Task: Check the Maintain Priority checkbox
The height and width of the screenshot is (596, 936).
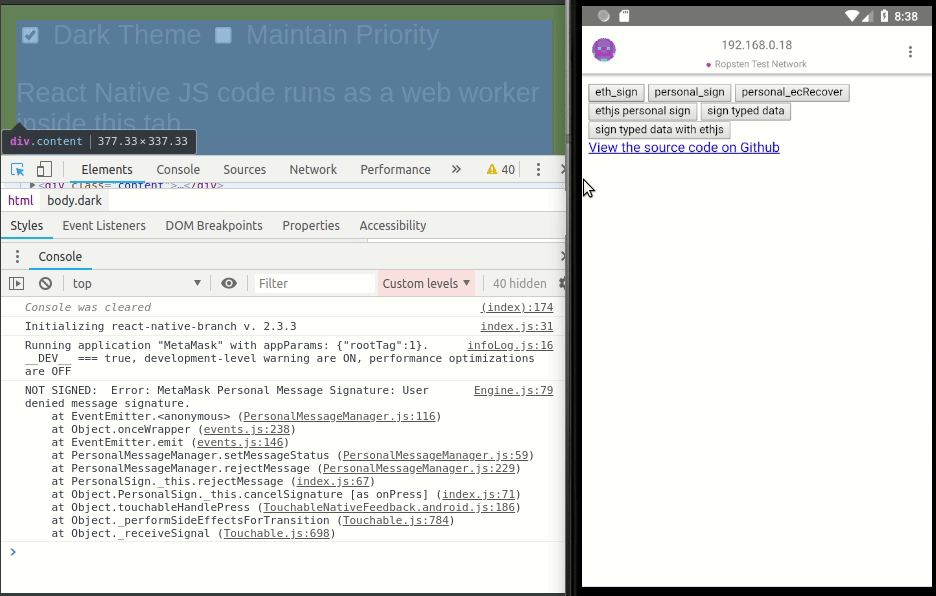Action: tap(223, 35)
